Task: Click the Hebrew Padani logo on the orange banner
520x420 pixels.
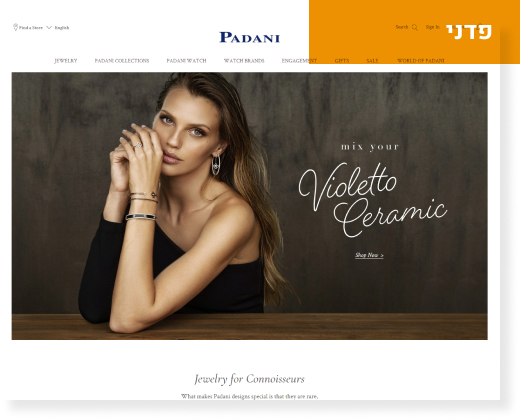Action: click(x=469, y=32)
